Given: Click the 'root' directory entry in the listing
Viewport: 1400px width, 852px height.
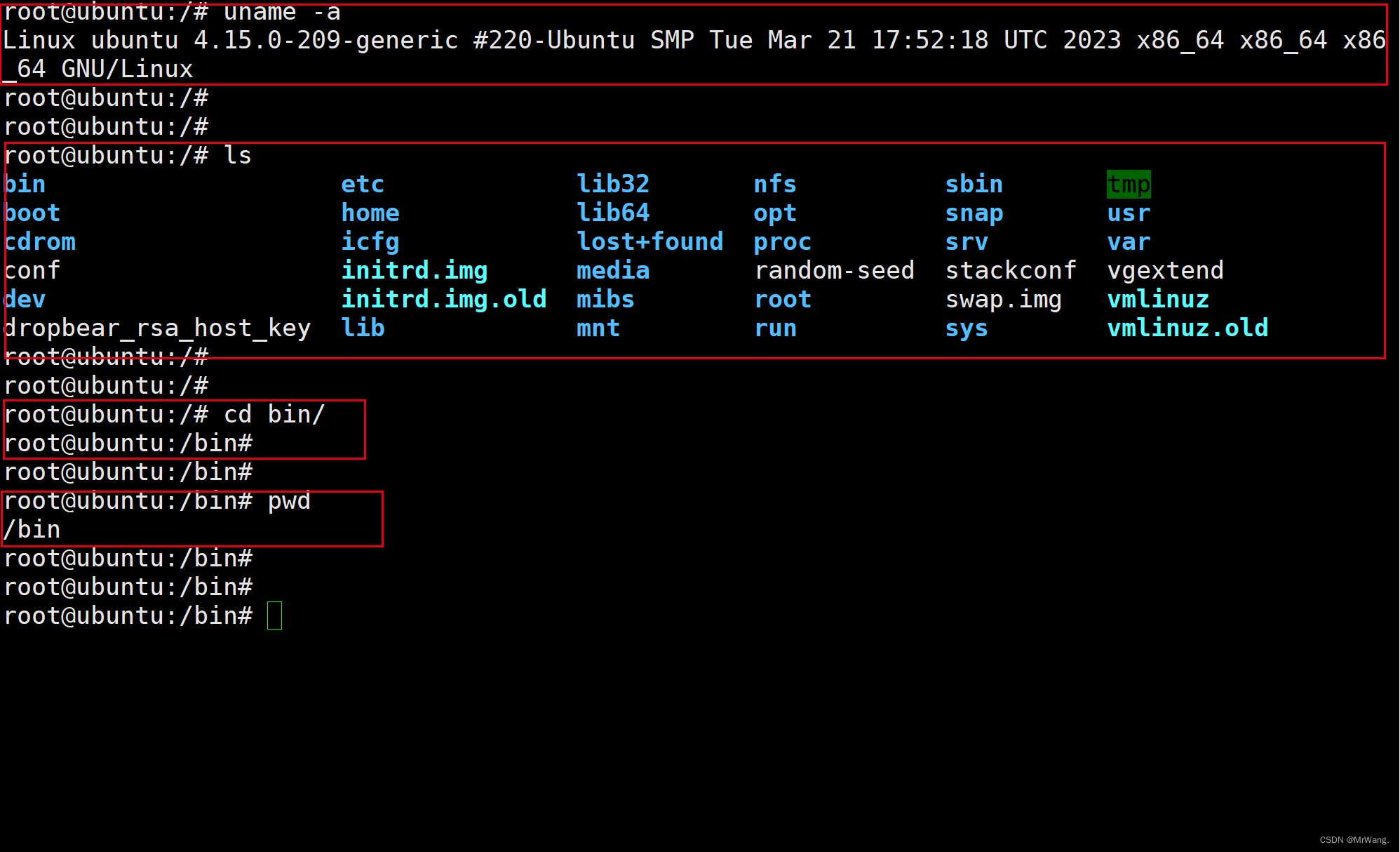Looking at the screenshot, I should click(x=783, y=300).
